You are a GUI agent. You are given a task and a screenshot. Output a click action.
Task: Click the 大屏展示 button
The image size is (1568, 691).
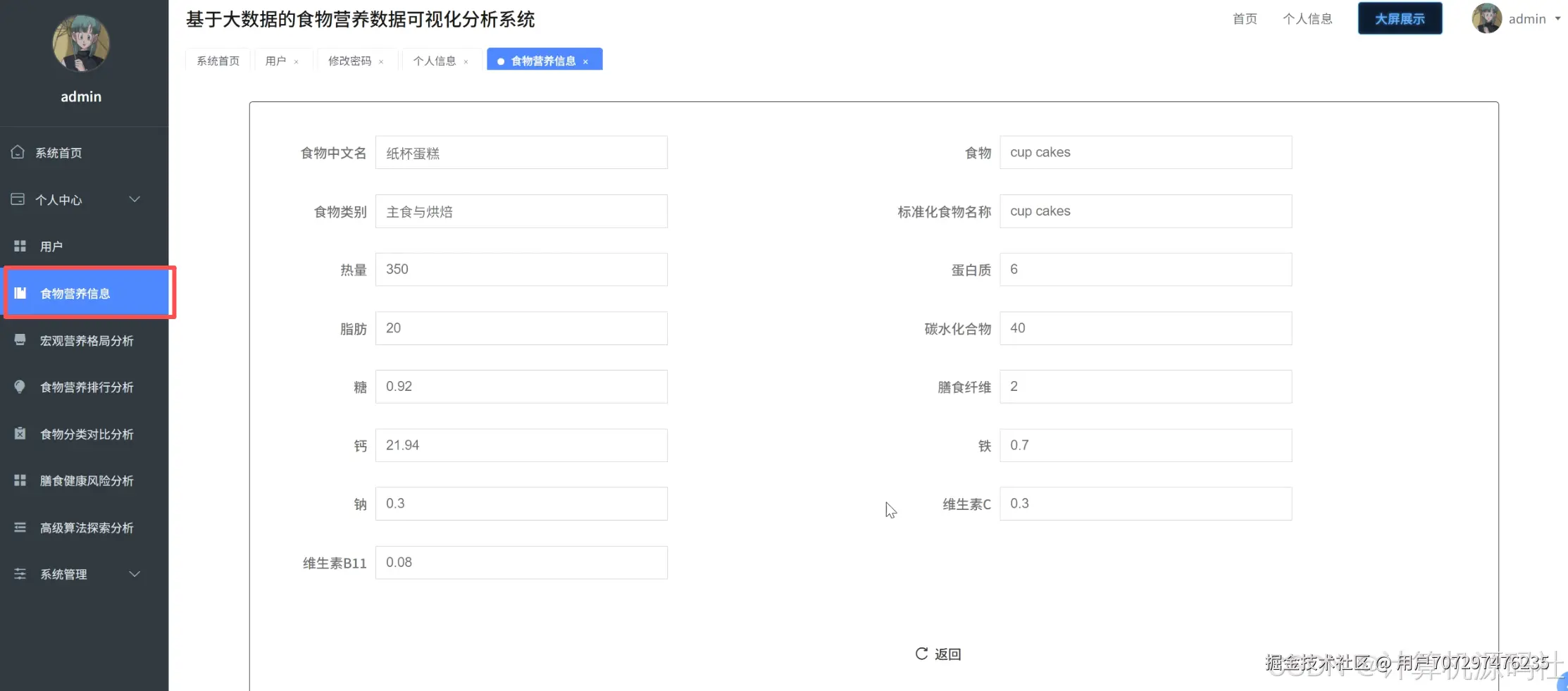(1399, 18)
